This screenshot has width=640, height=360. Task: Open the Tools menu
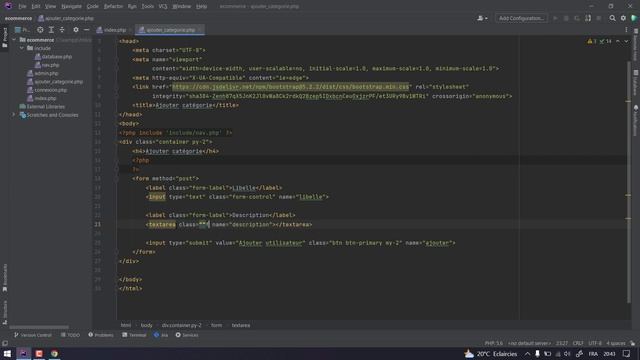148,6
